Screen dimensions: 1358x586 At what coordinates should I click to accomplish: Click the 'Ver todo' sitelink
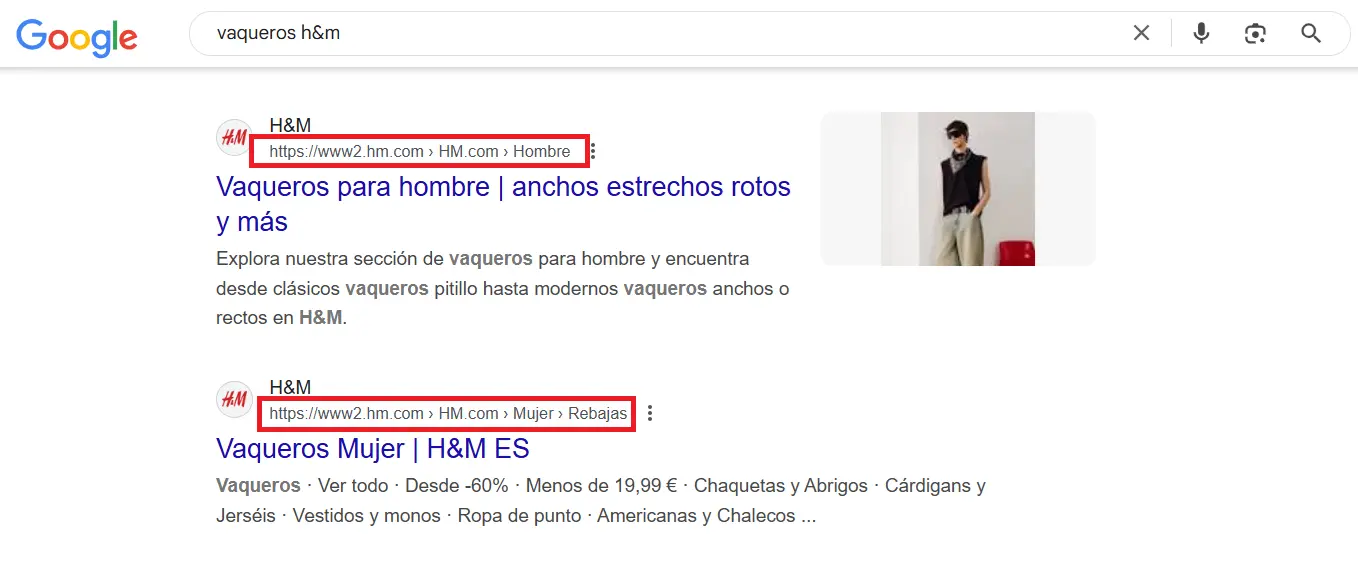(353, 485)
